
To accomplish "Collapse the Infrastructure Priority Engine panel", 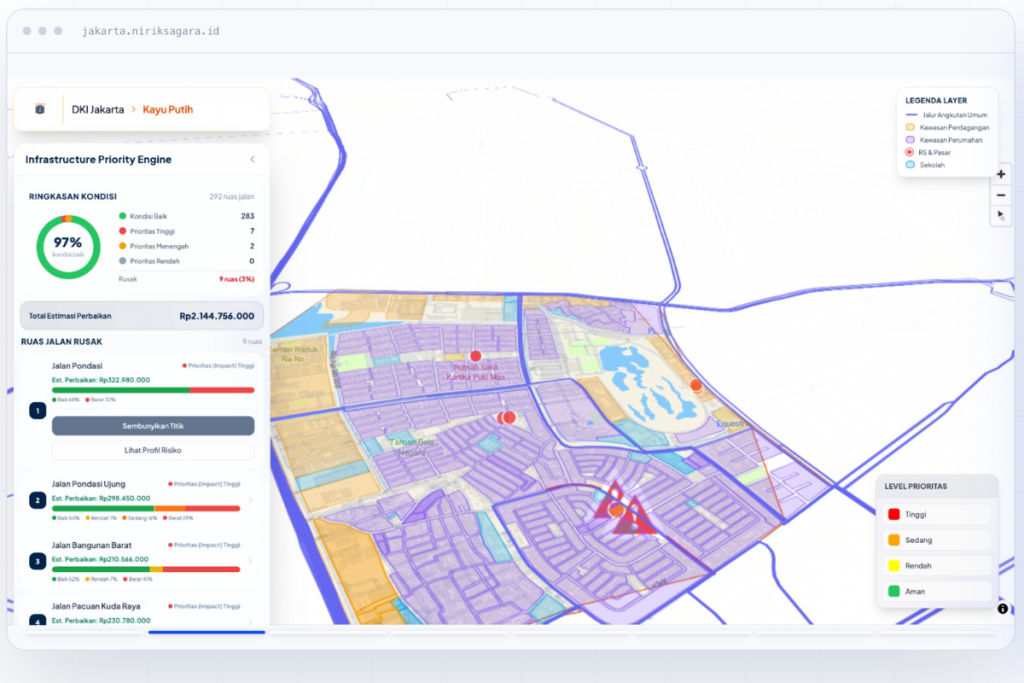I will tap(253, 159).
